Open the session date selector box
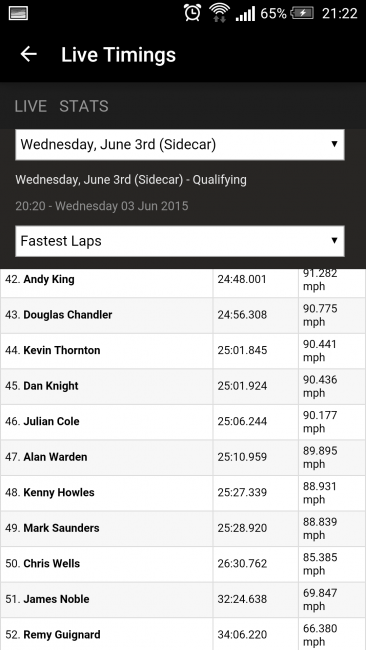This screenshot has height=650, width=366. [179, 145]
